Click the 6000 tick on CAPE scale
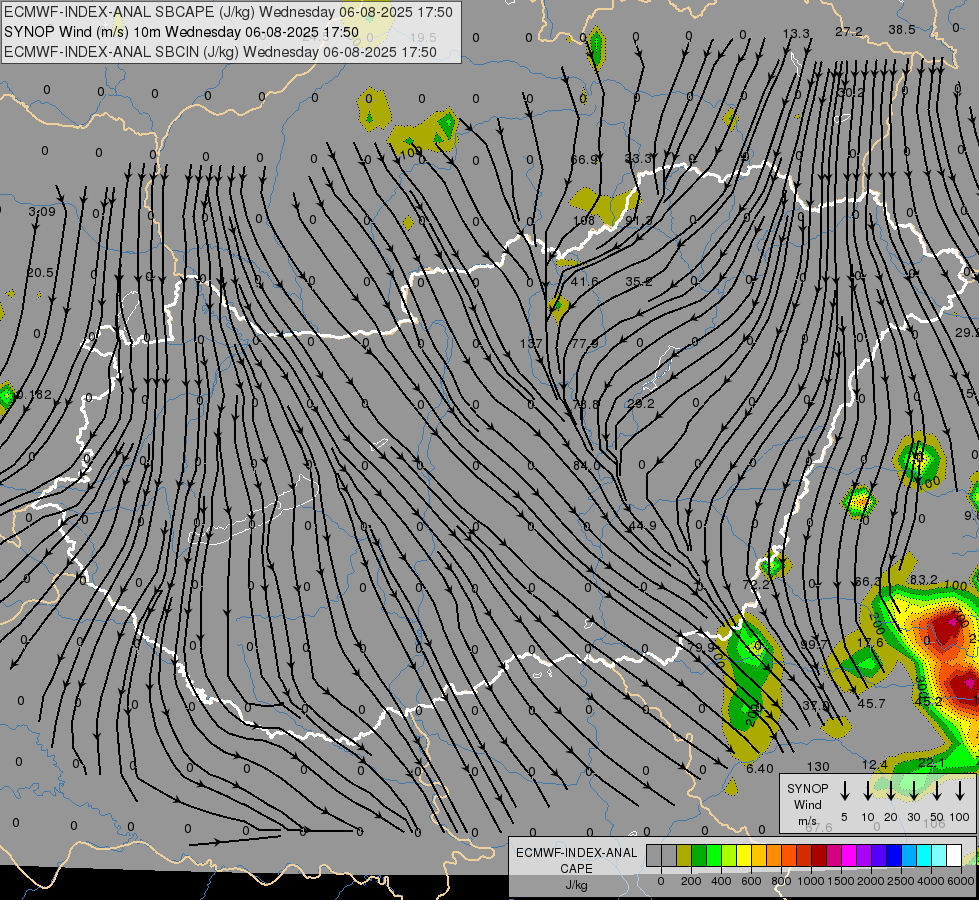The height and width of the screenshot is (900, 979). 961,881
